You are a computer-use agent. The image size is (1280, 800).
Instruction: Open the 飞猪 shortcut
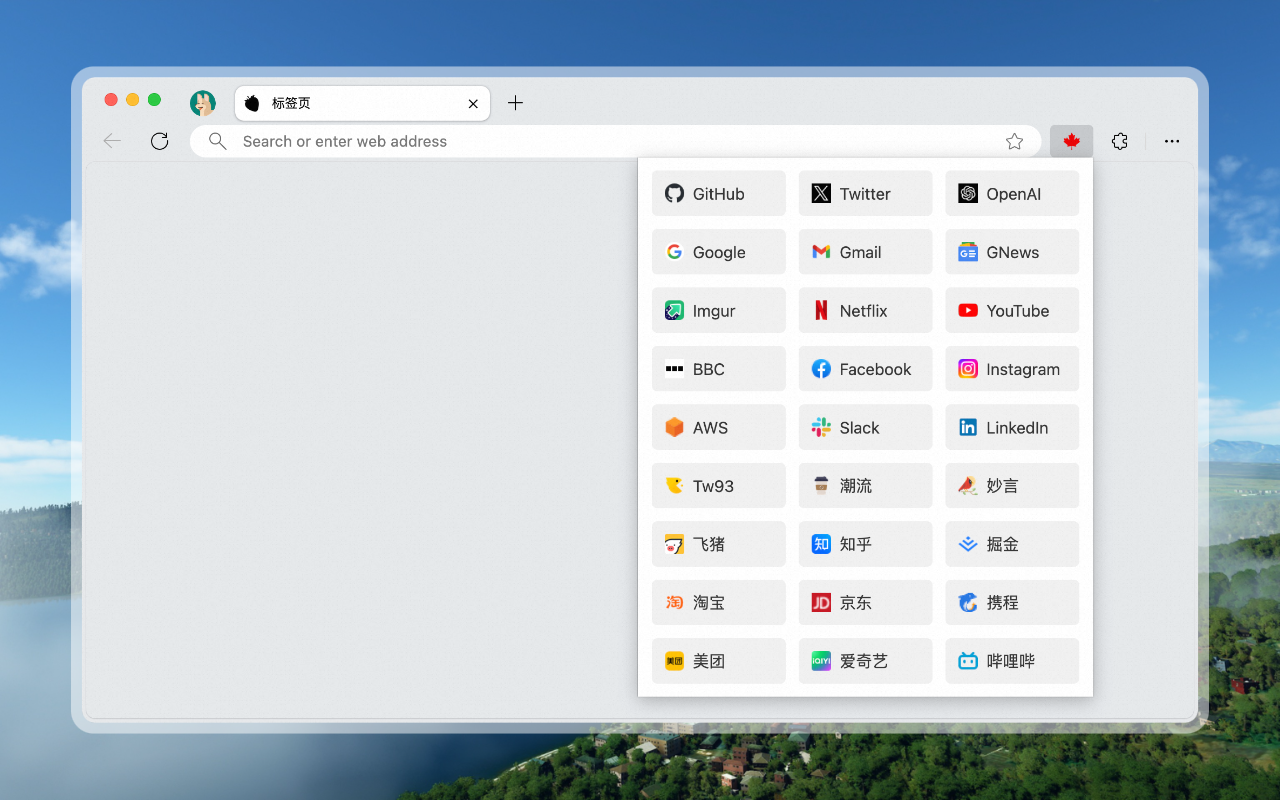click(718, 544)
